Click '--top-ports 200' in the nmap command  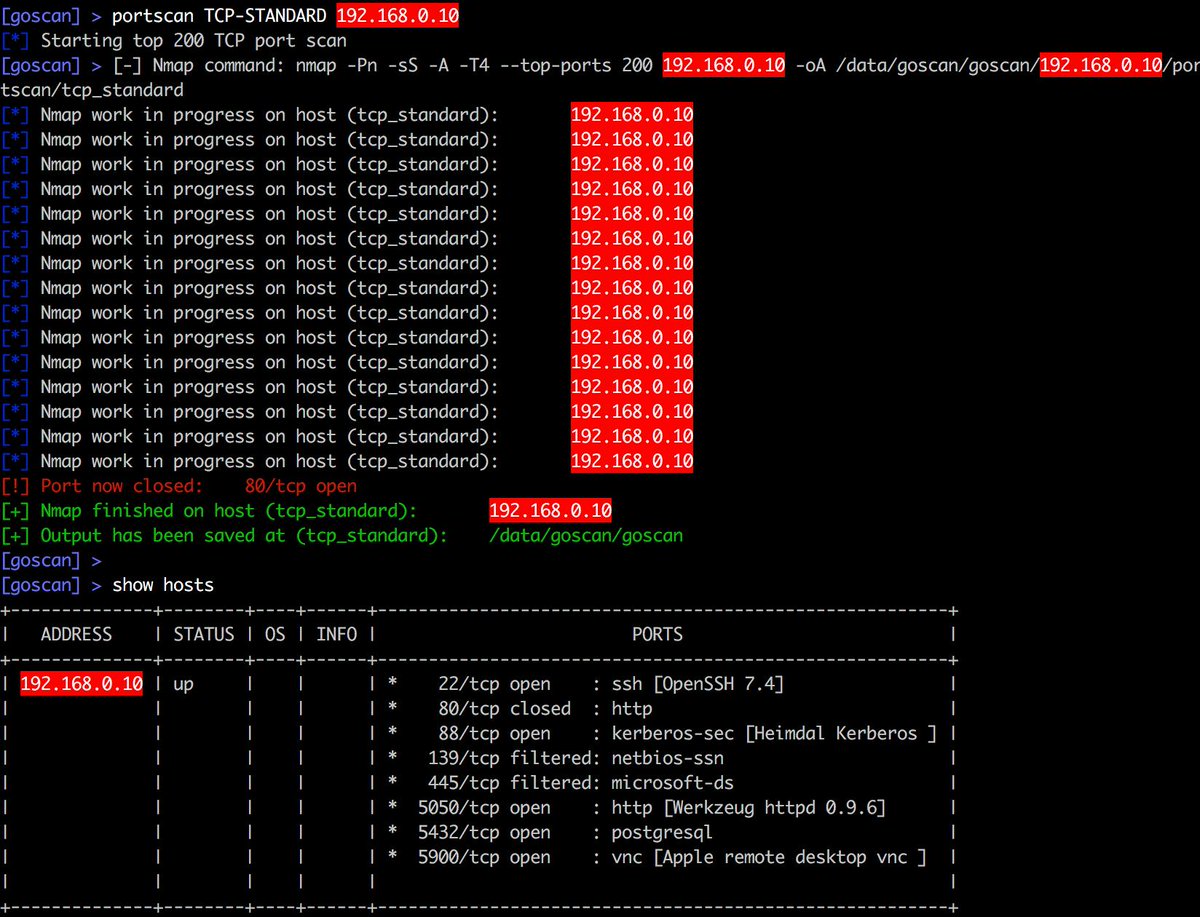coord(577,66)
